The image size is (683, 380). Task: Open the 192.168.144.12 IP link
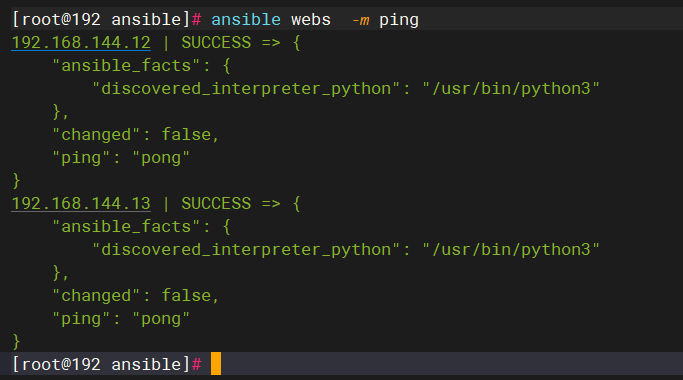(81, 43)
